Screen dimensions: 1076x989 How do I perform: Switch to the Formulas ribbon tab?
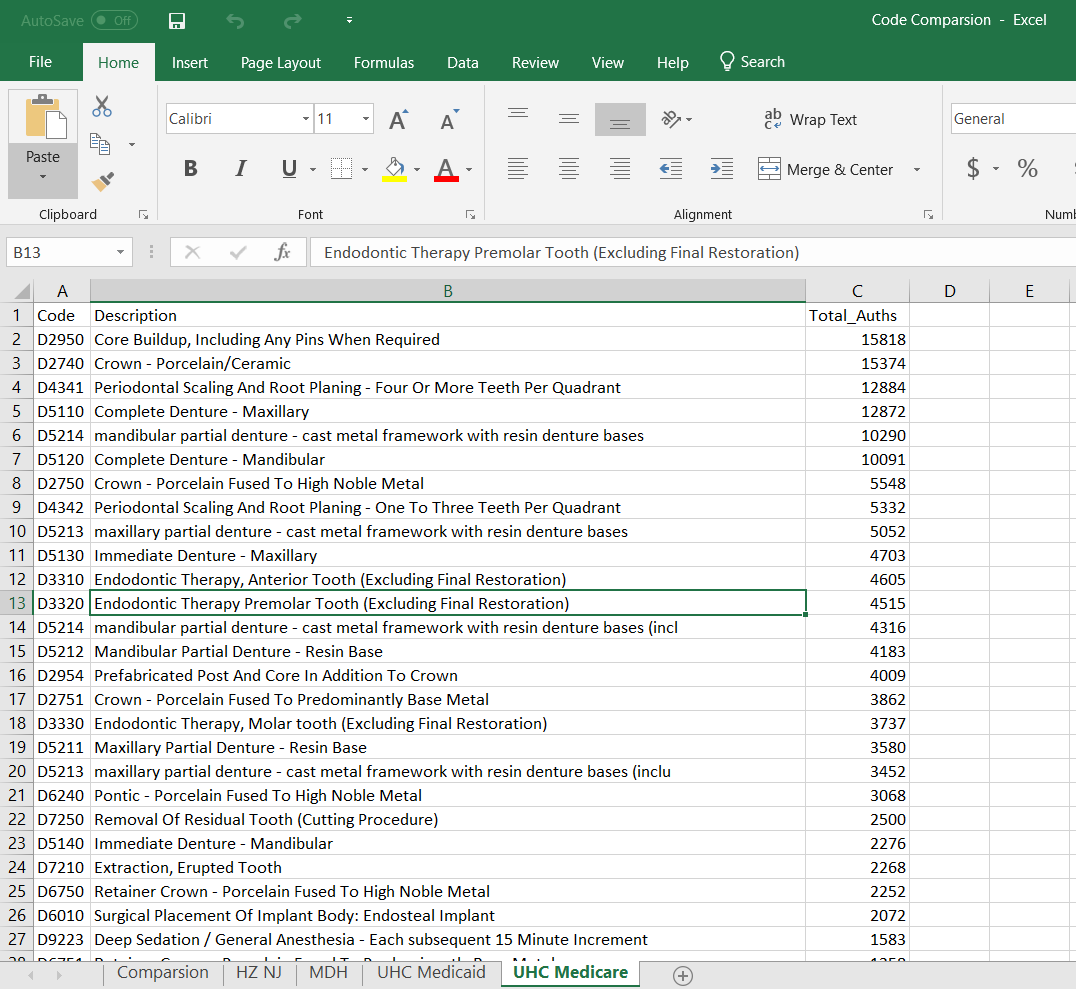click(384, 62)
